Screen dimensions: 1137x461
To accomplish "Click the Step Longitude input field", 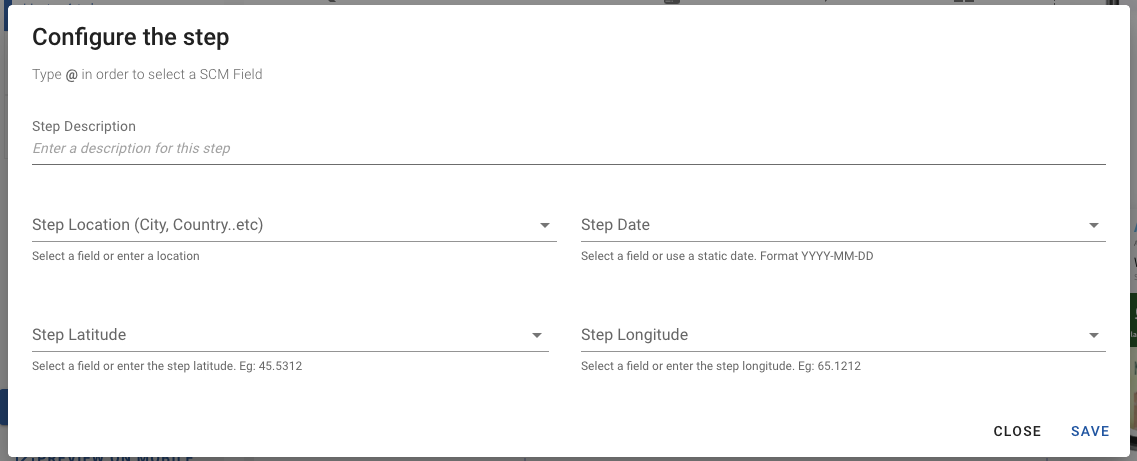I will point(830,335).
